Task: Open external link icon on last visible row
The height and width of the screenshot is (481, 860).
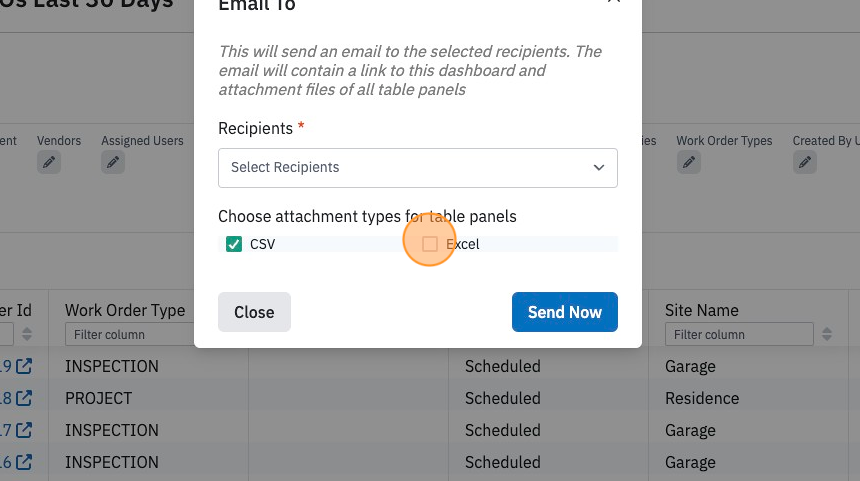Action: (x=24, y=462)
